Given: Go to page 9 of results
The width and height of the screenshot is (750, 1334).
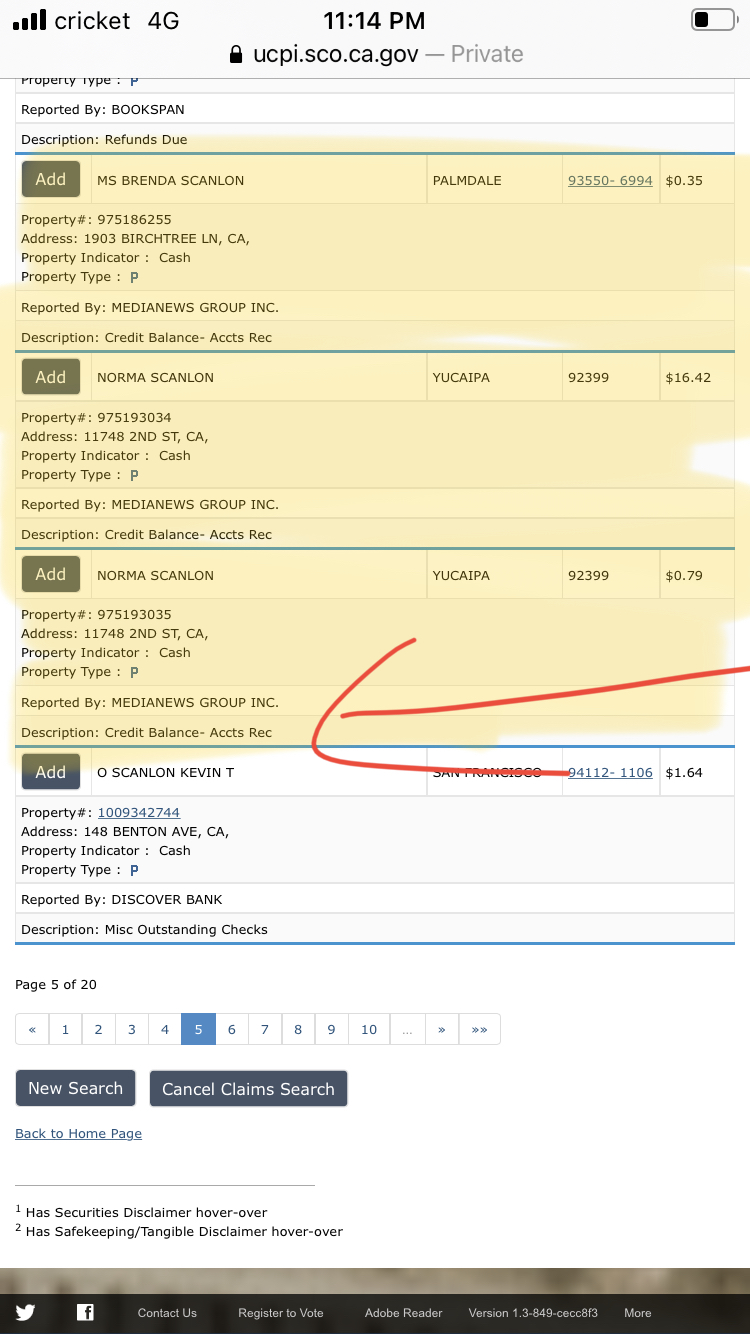Looking at the screenshot, I should coord(331,1029).
